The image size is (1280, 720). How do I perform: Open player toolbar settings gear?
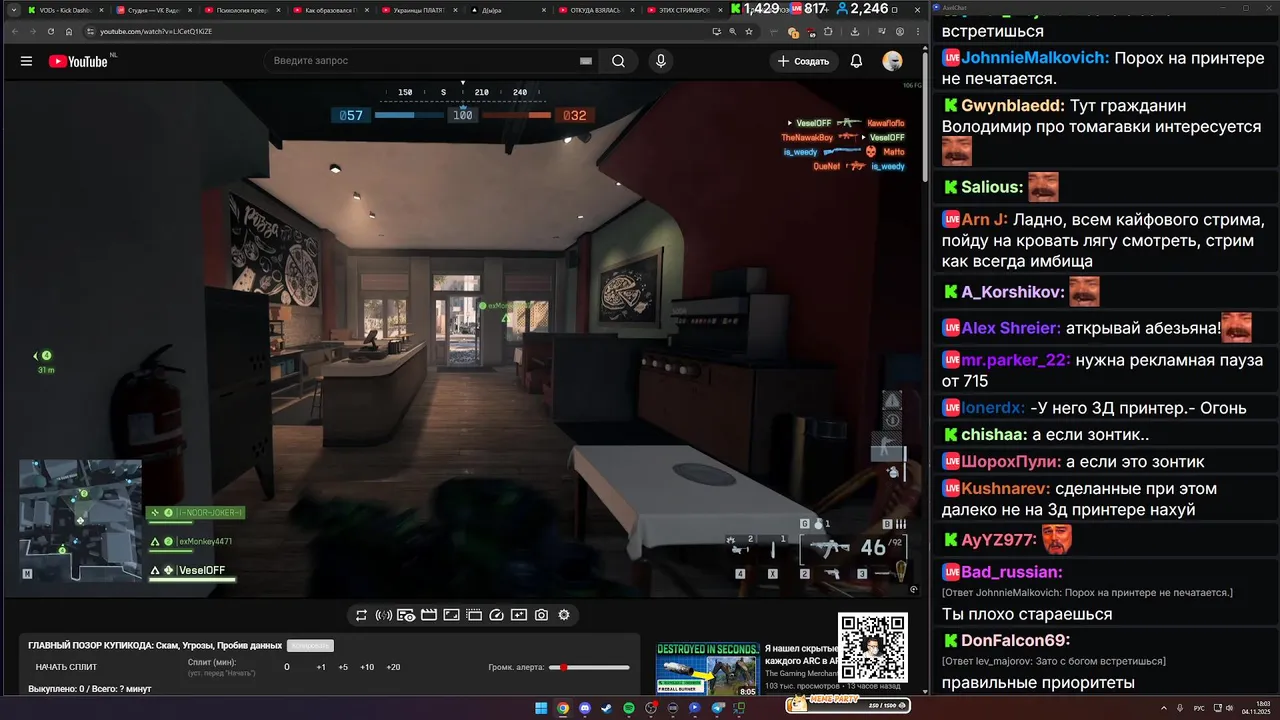click(x=564, y=615)
